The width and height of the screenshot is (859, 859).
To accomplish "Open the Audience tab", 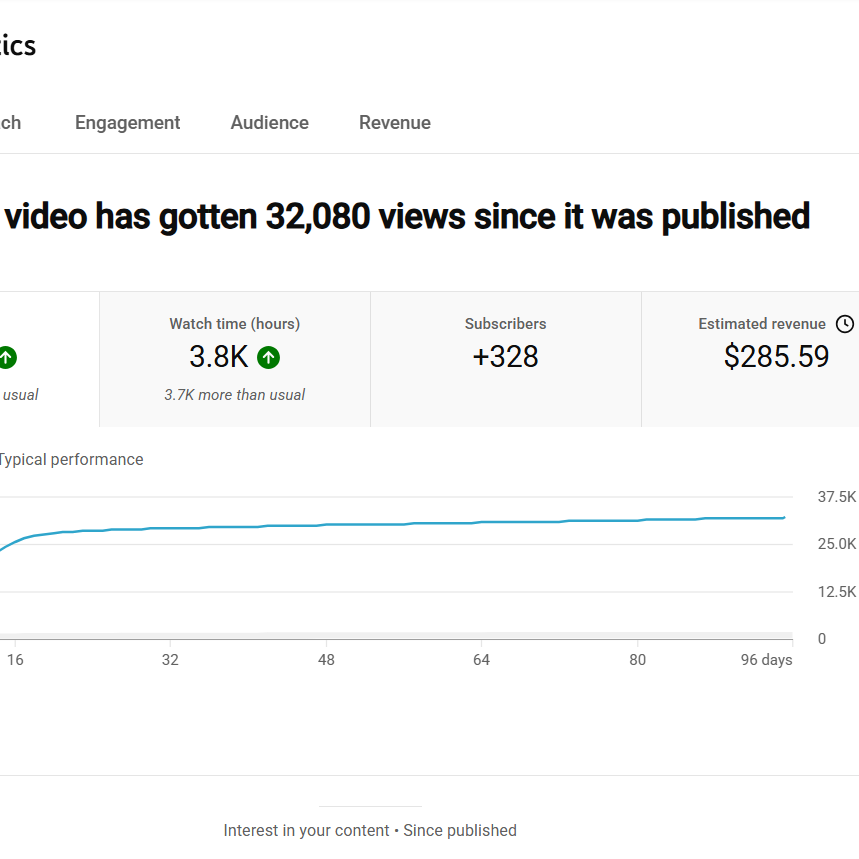I will tap(270, 123).
